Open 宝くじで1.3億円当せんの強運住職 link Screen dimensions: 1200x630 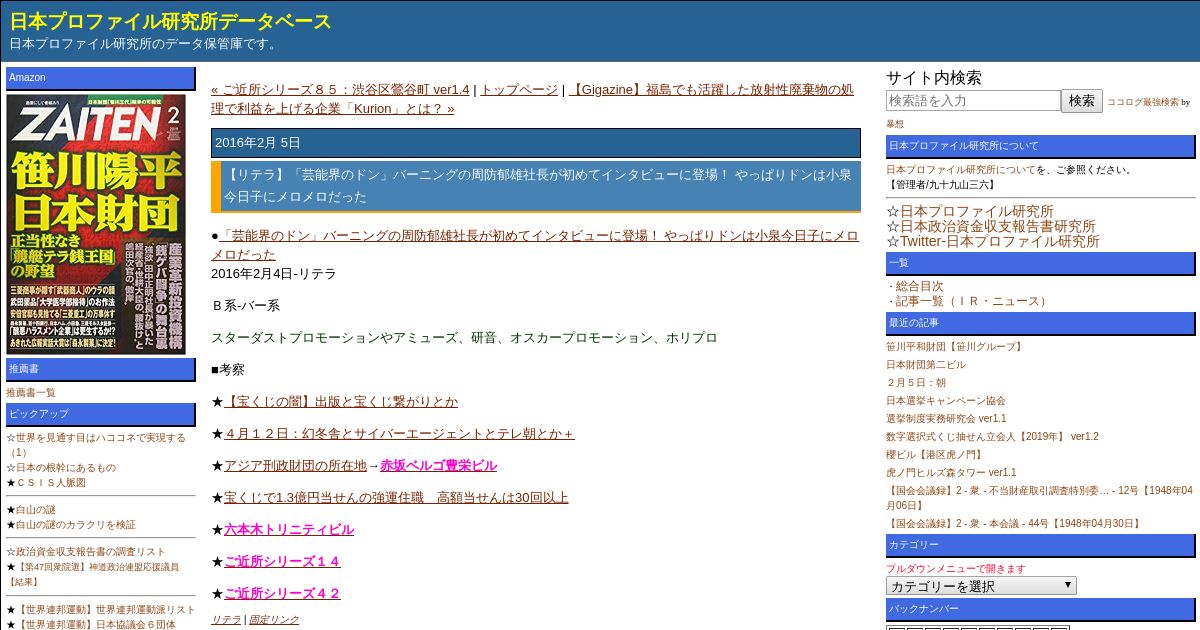396,498
